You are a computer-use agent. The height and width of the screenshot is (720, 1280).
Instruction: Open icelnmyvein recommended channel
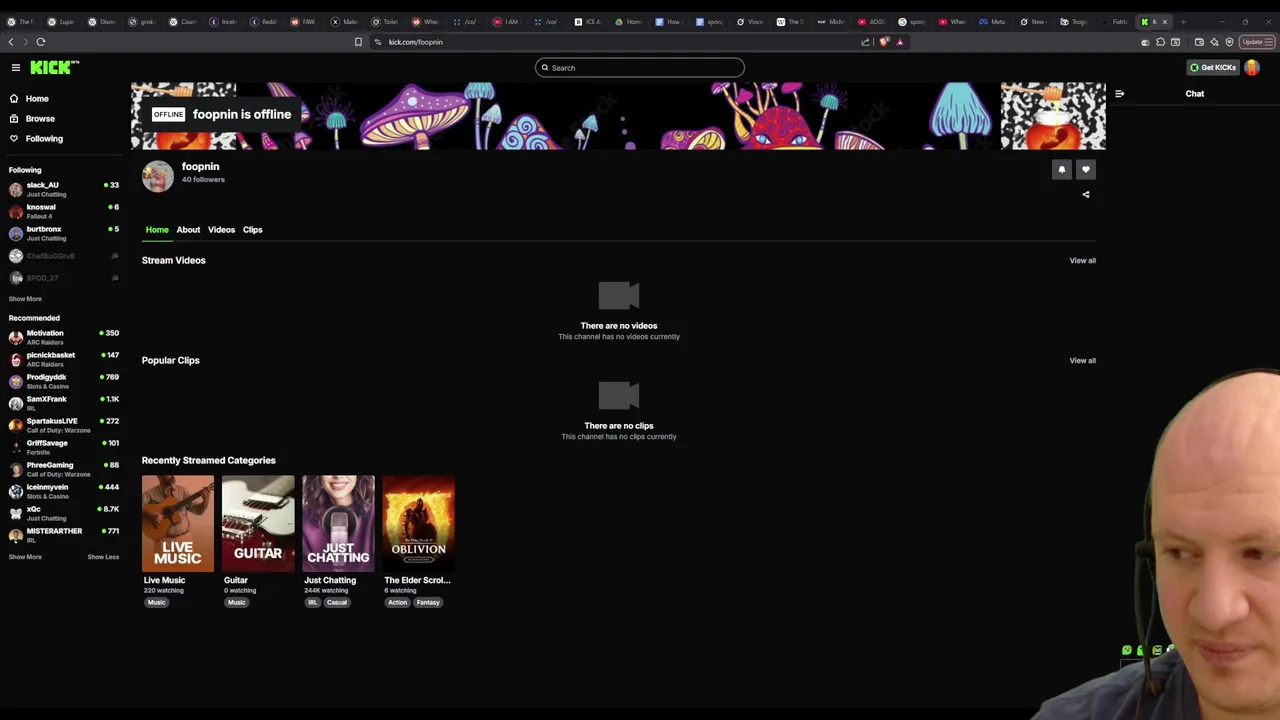click(63, 491)
